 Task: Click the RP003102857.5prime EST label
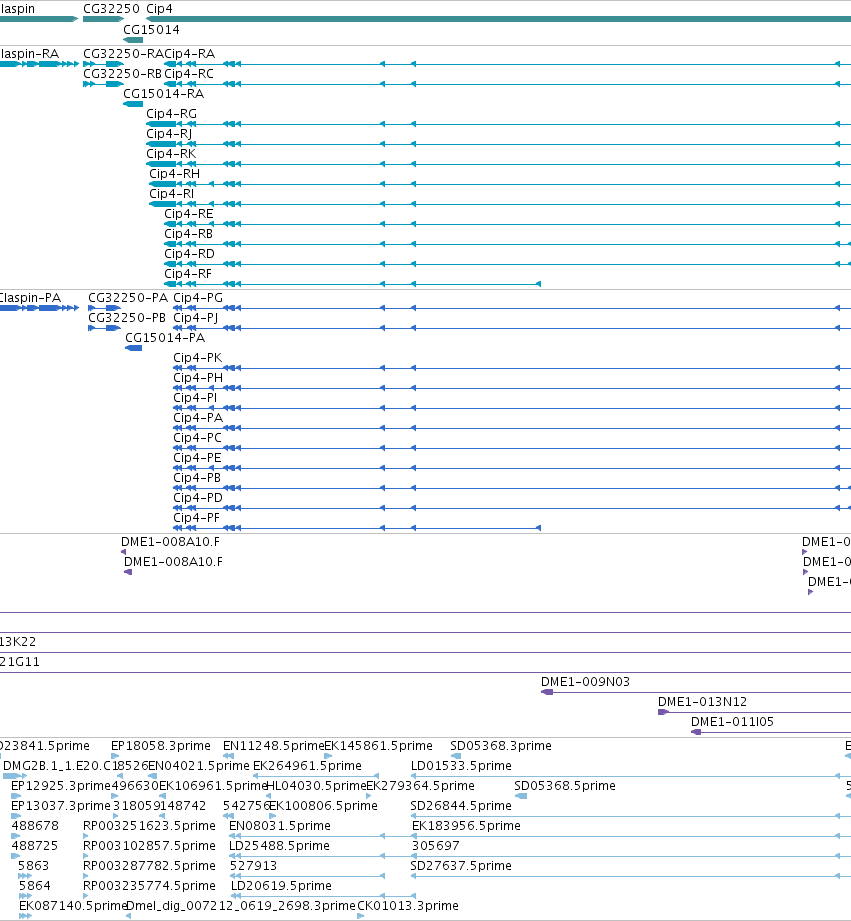click(149, 846)
